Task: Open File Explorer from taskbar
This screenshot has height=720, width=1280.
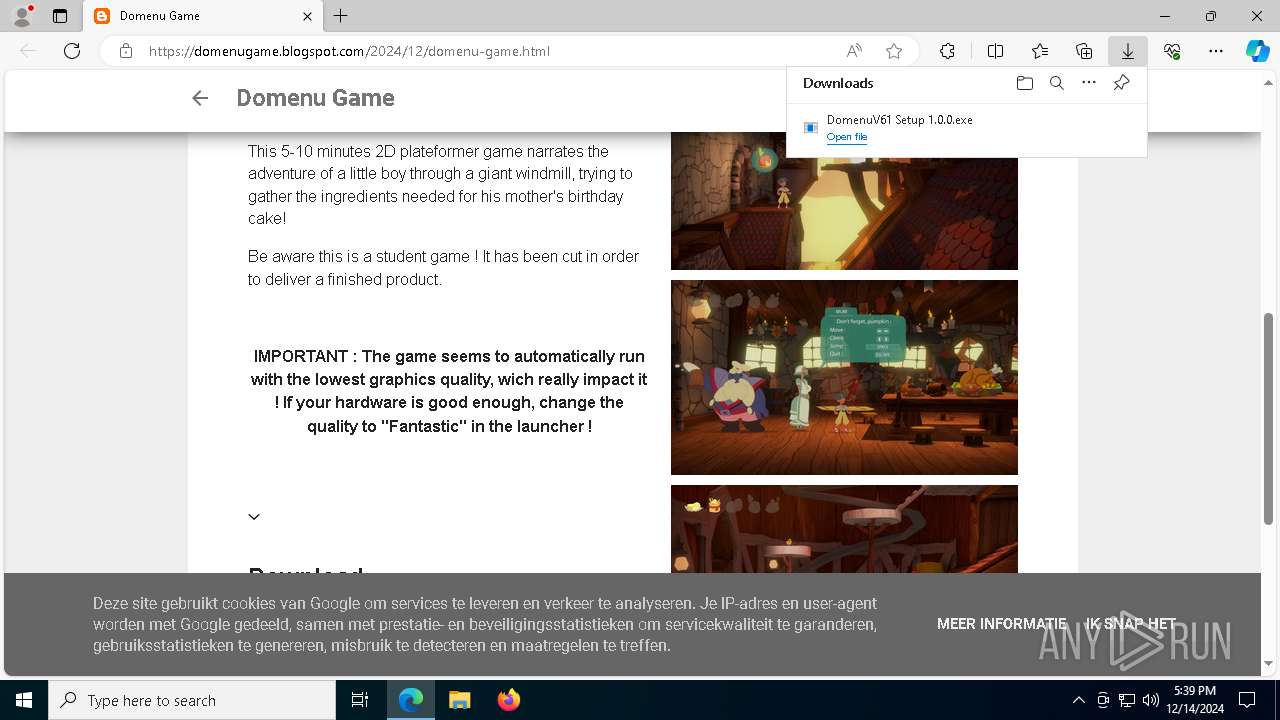Action: pyautogui.click(x=460, y=700)
